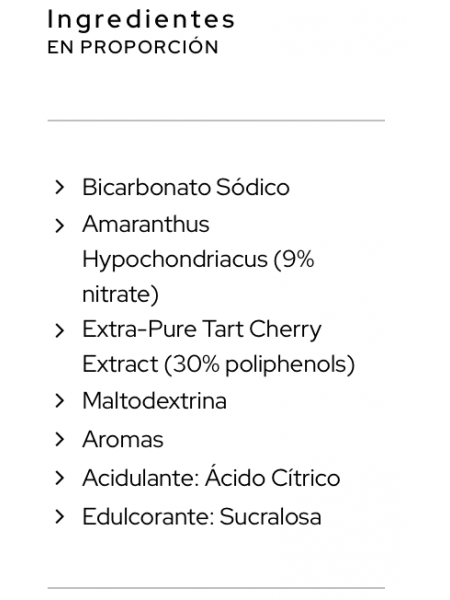This screenshot has width=450, height=600.
Task: Click the EN PROPORCIÓN subtitle
Action: [133, 47]
